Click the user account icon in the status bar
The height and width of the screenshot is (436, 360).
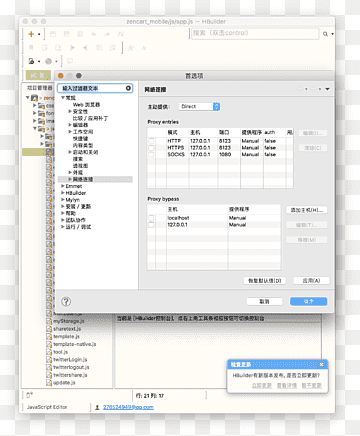pyautogui.click(x=97, y=407)
